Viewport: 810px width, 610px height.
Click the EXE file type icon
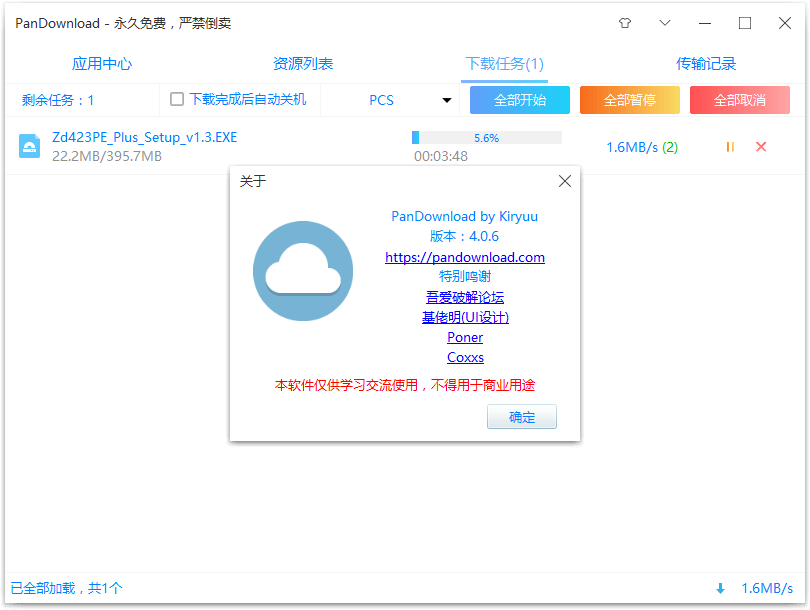coord(30,147)
